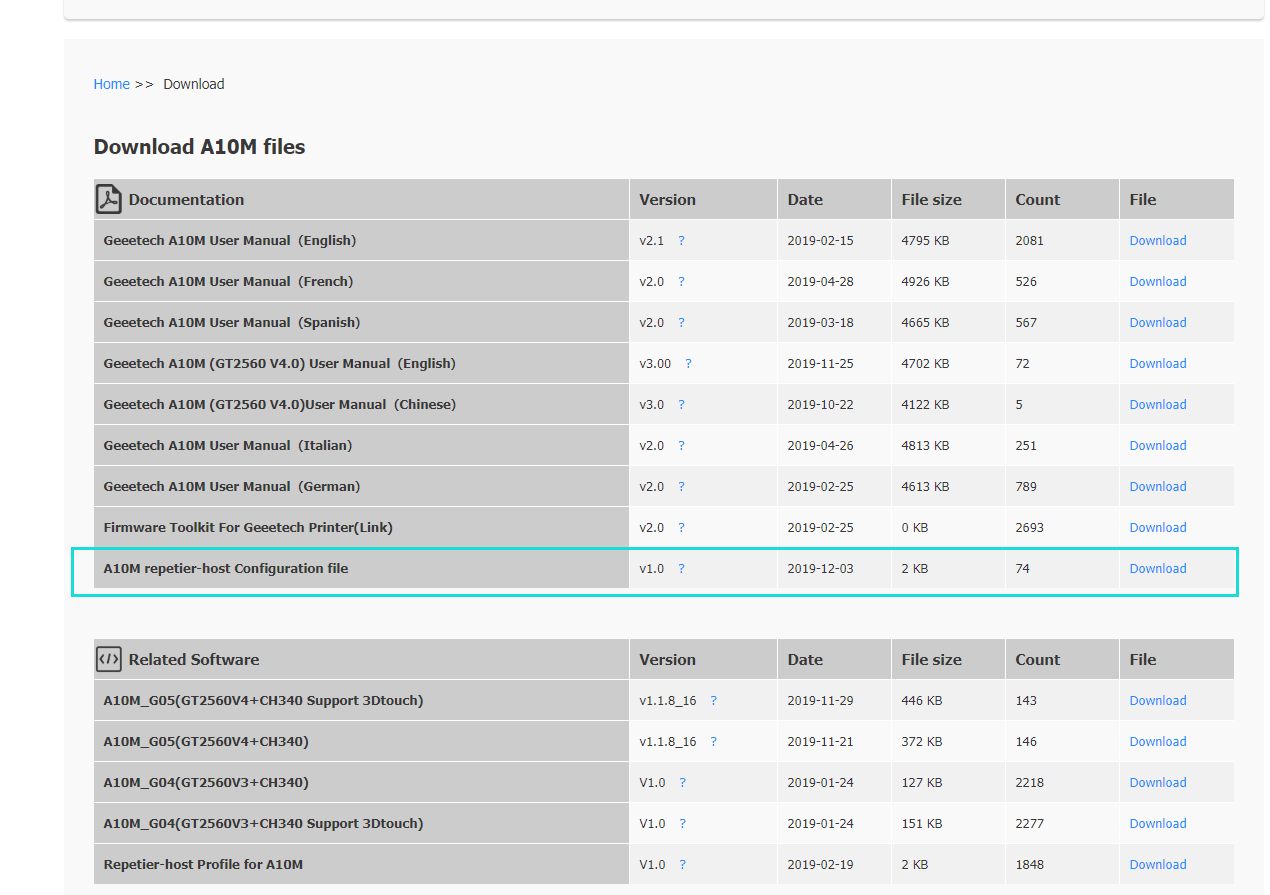Download the Italian A10M User Manual
The width and height of the screenshot is (1270, 895).
[1157, 446]
